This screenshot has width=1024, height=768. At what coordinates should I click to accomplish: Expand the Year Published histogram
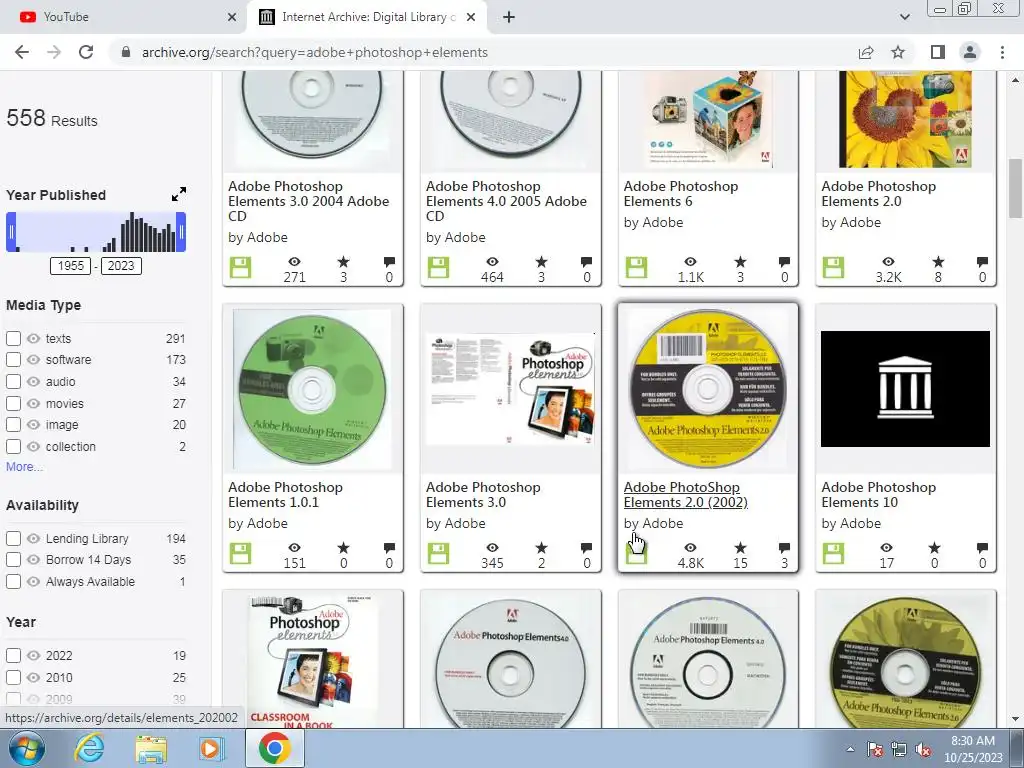pos(178,194)
